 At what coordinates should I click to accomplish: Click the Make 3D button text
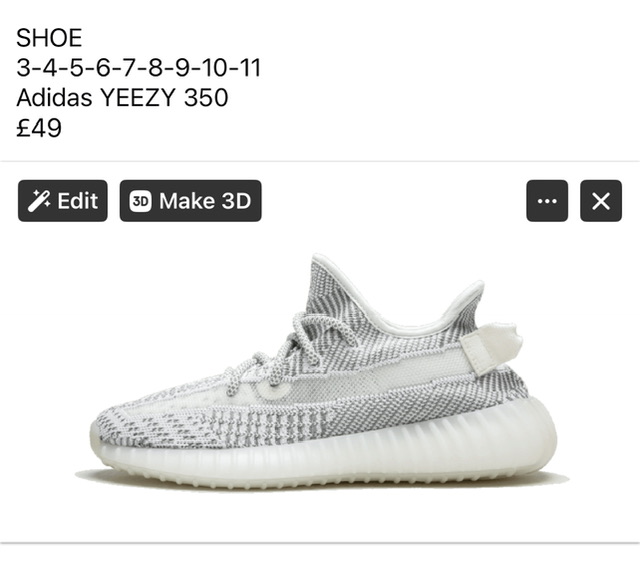[205, 201]
